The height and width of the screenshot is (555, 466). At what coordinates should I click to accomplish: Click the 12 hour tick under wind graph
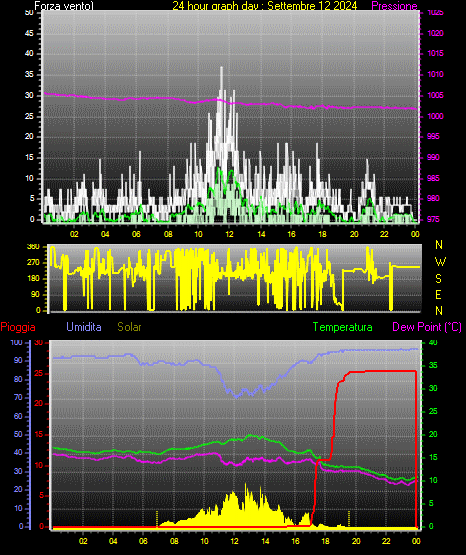tap(230, 234)
